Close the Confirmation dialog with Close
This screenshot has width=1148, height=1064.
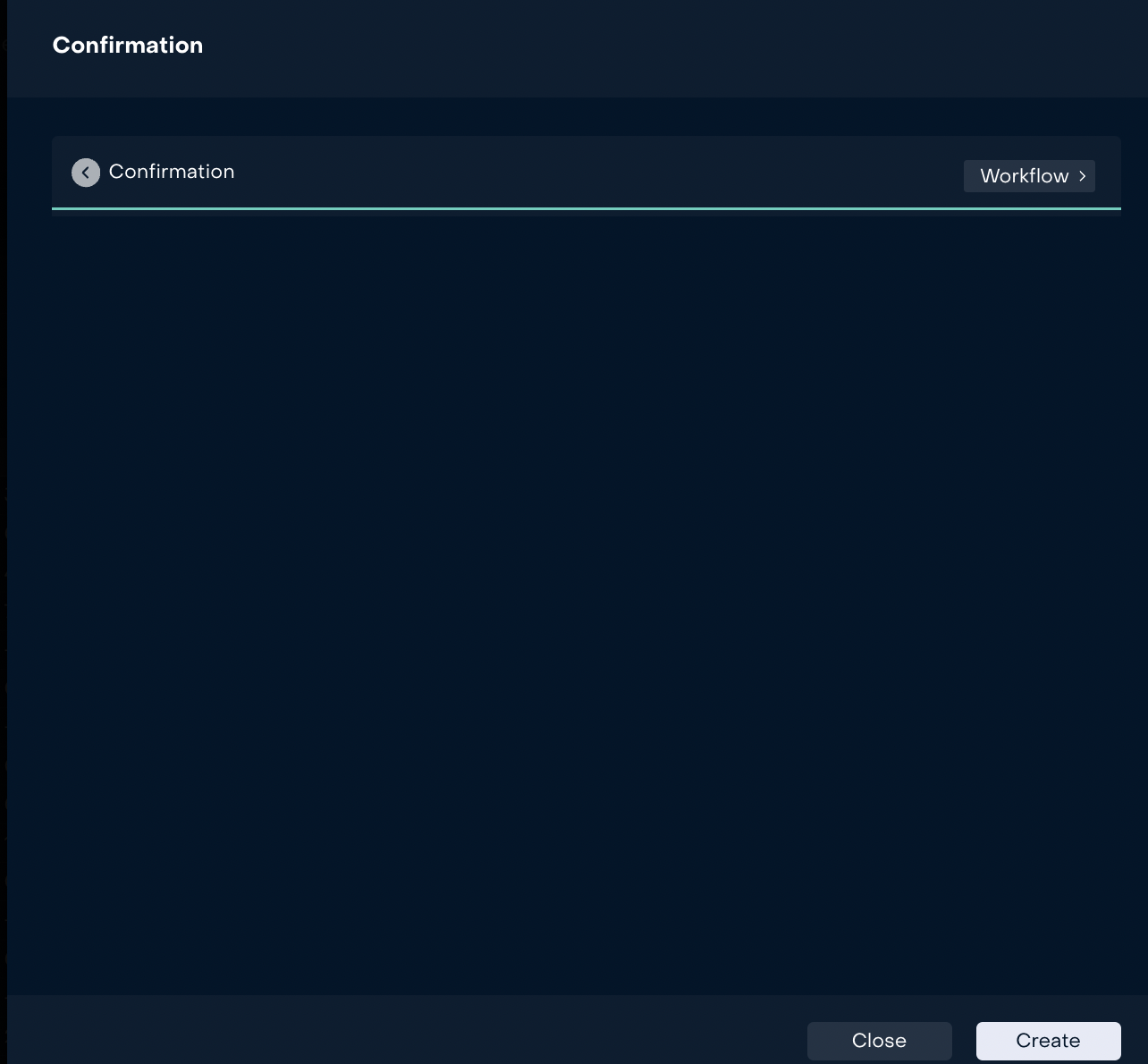[x=879, y=1040]
